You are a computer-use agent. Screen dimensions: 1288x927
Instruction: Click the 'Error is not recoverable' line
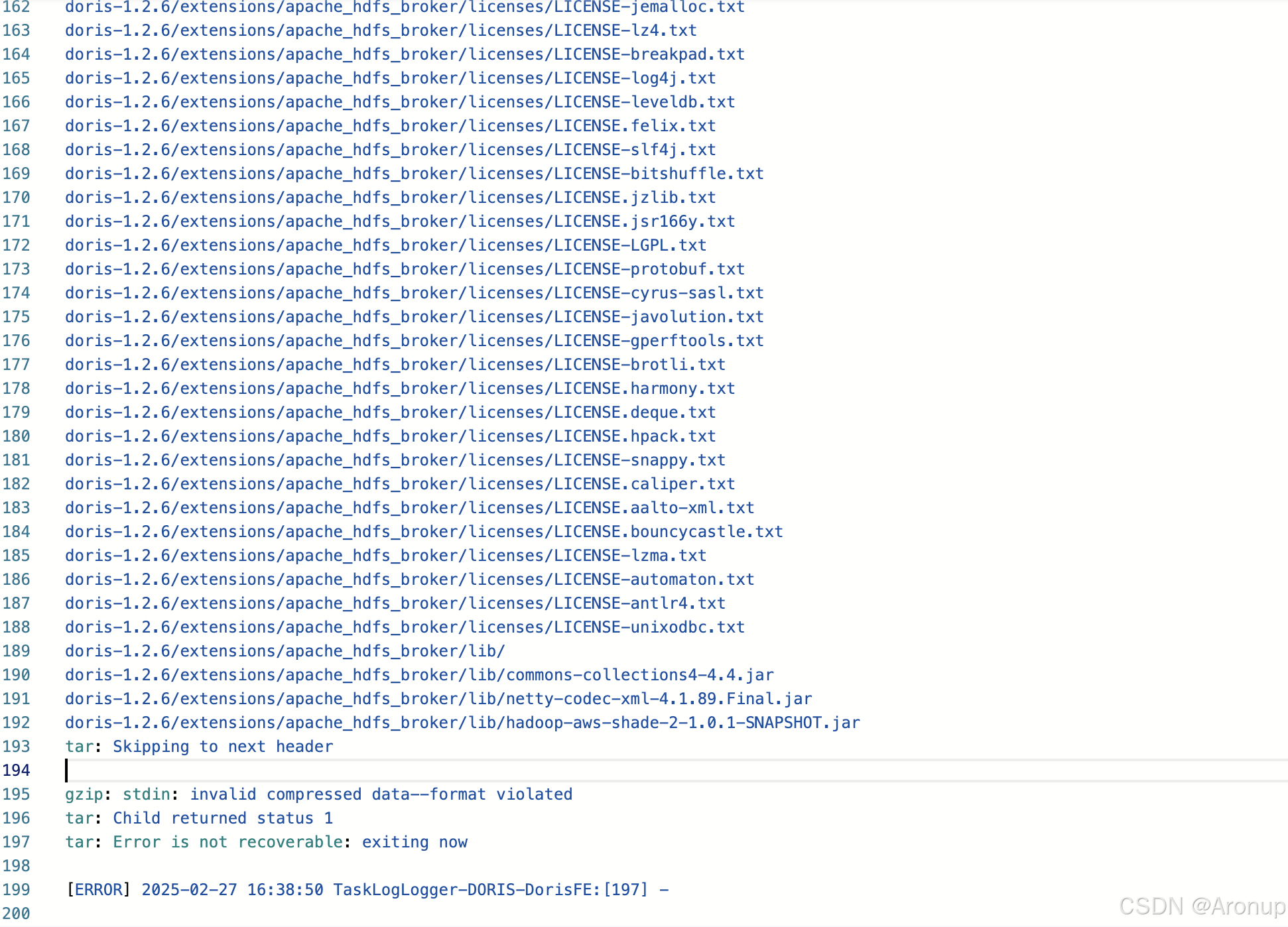266,842
